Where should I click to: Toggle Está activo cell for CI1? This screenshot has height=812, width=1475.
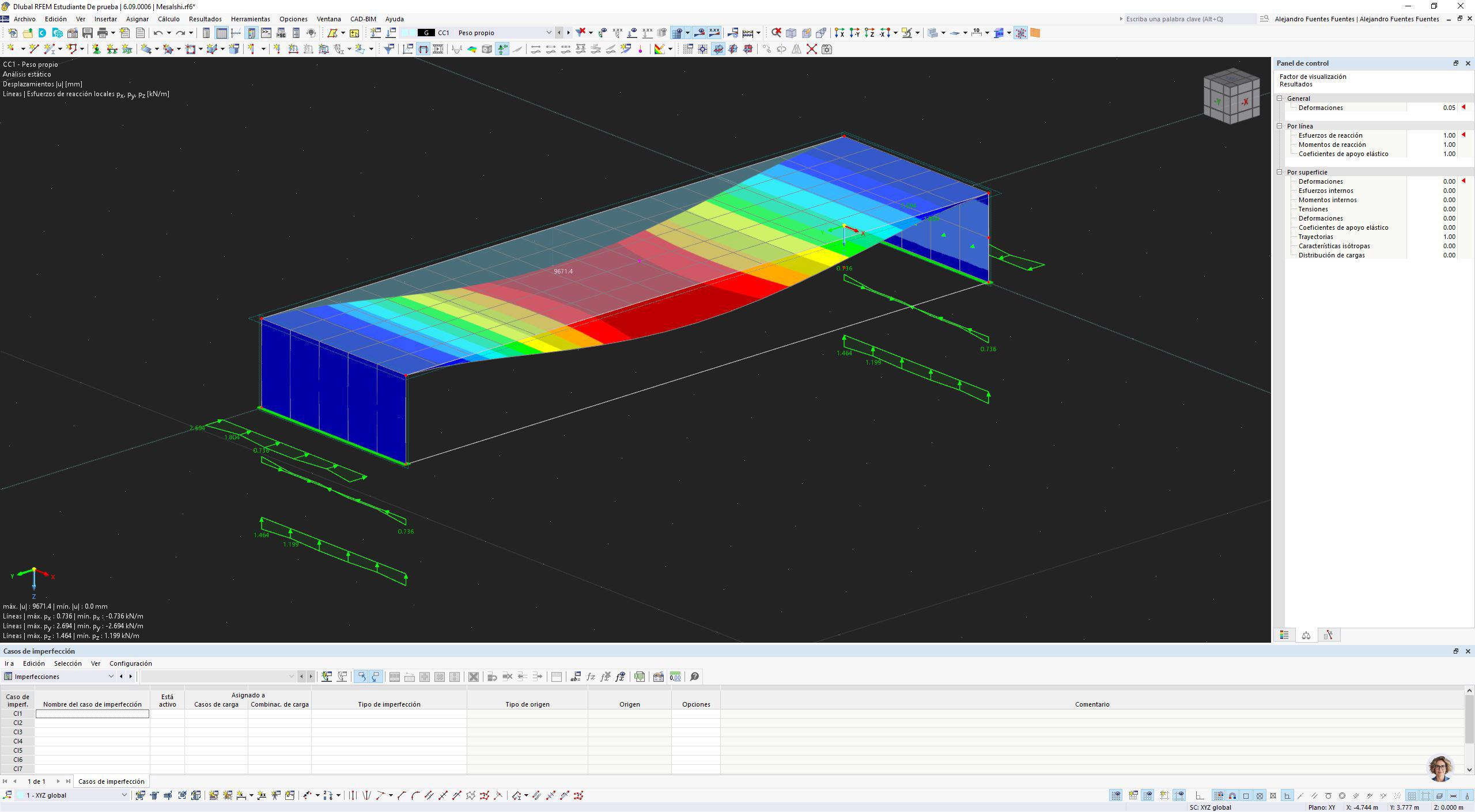(x=167, y=714)
